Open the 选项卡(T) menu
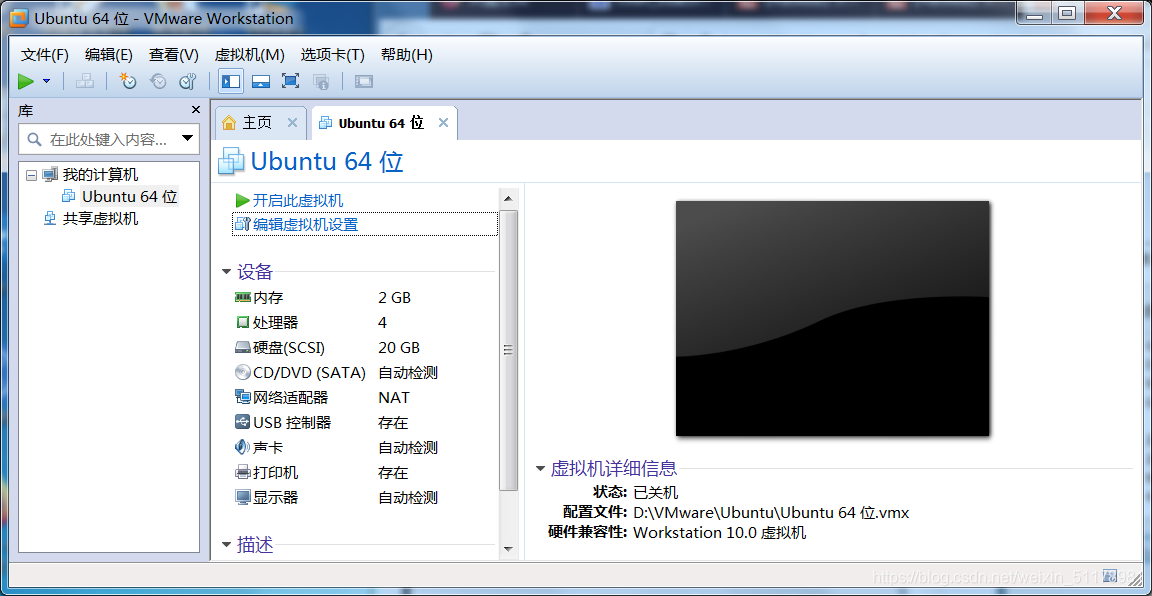This screenshot has height=596, width=1152. (x=332, y=54)
